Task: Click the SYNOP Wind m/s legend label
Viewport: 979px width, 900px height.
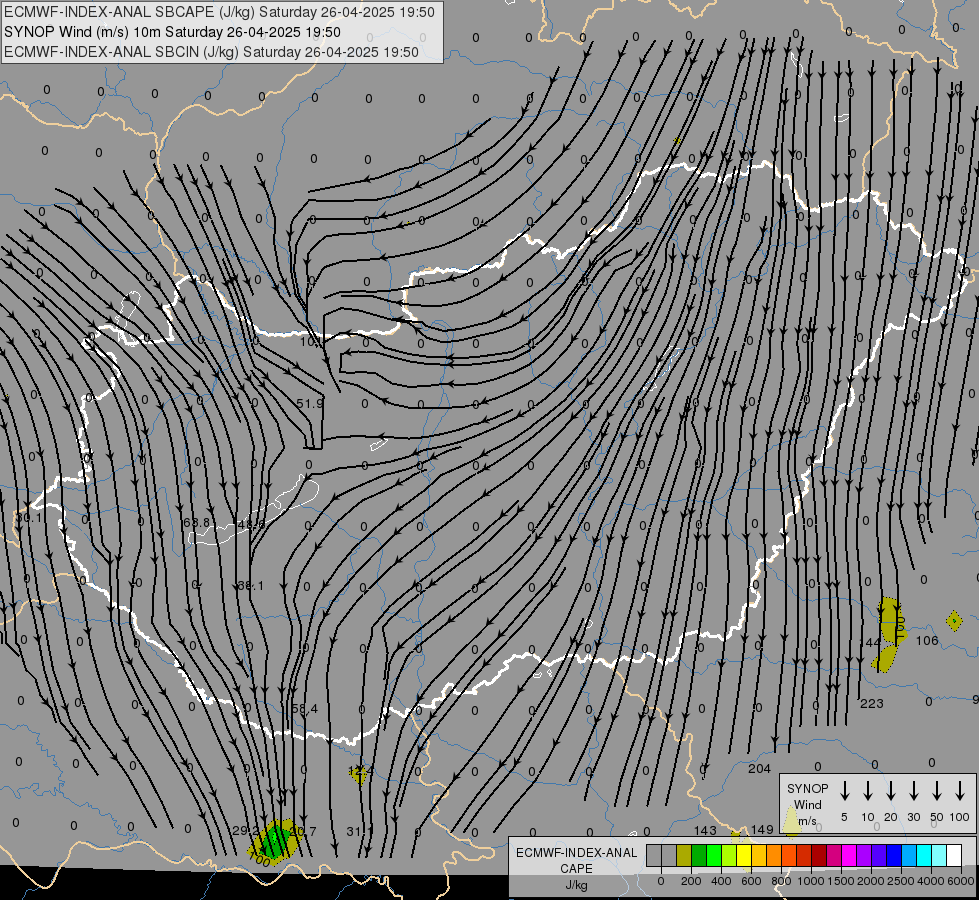Action: pos(807,804)
